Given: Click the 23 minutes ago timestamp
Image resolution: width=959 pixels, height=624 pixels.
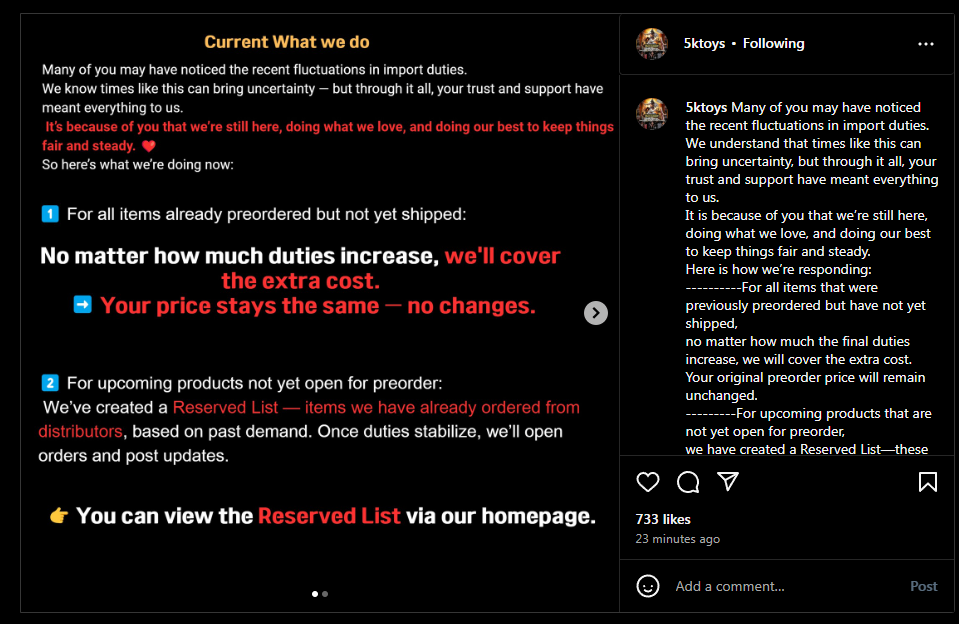Looking at the screenshot, I should [677, 539].
